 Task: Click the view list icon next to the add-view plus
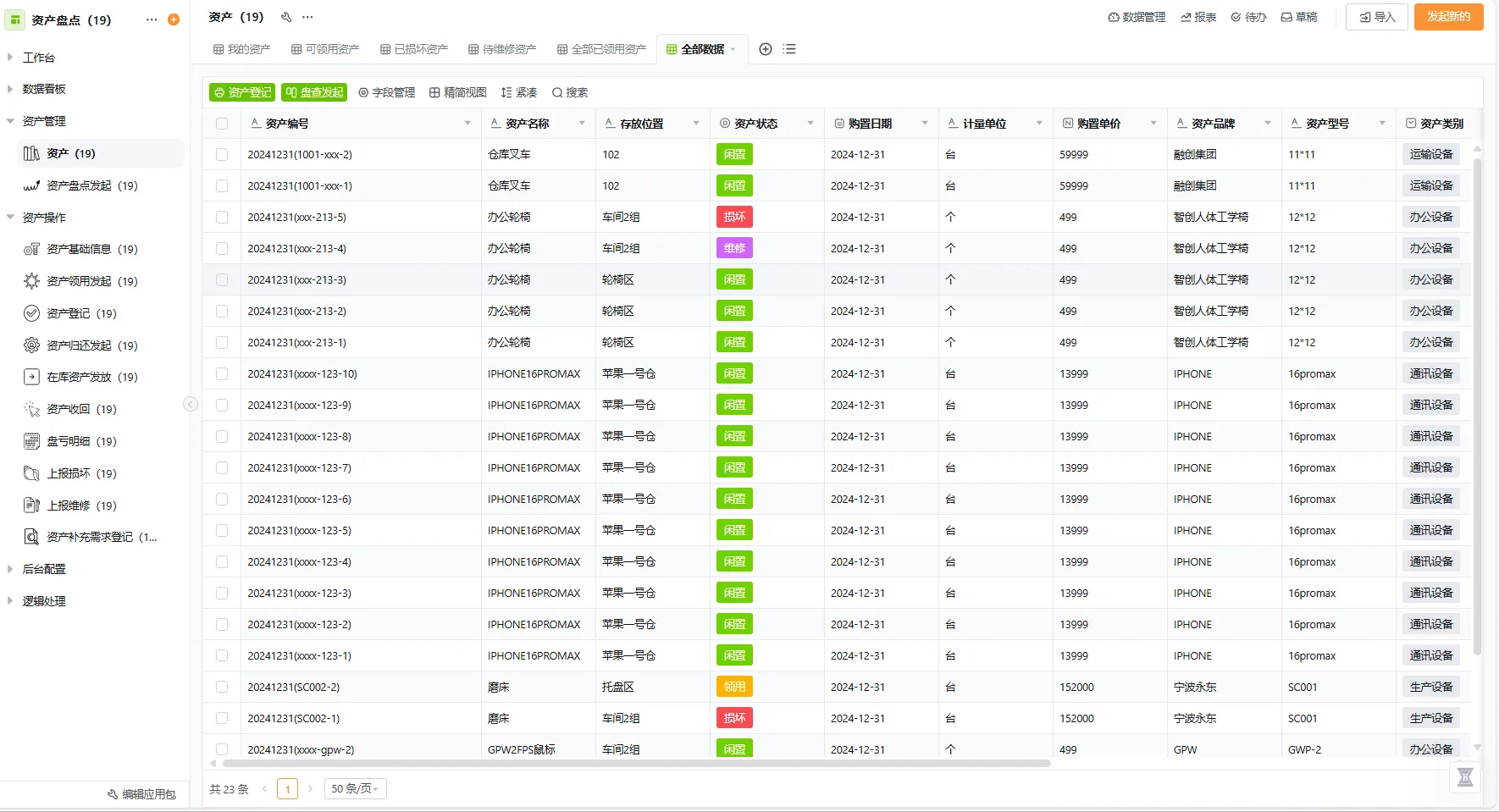click(x=789, y=49)
